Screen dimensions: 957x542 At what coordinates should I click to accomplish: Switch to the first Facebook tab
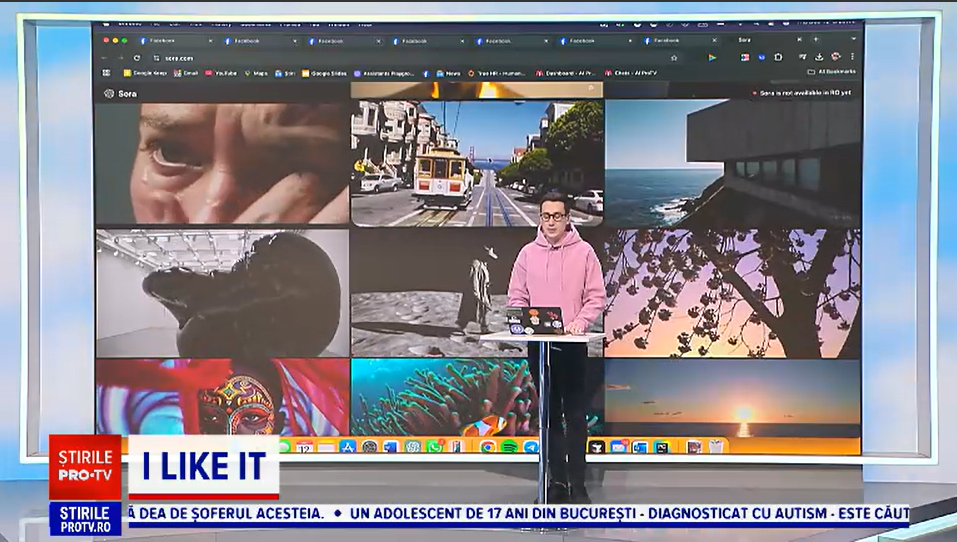(160, 41)
